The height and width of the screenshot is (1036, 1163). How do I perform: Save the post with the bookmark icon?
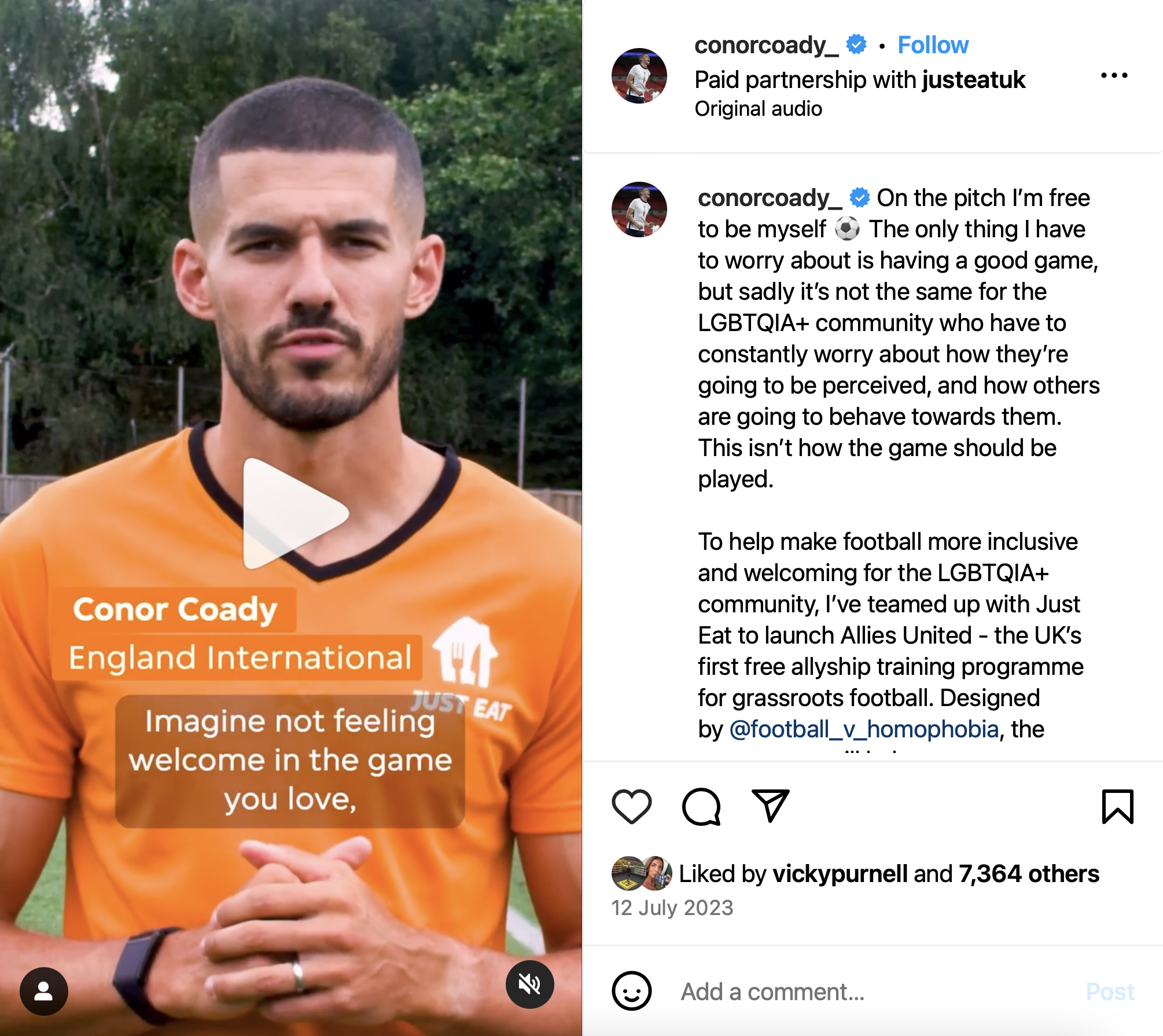1117,806
